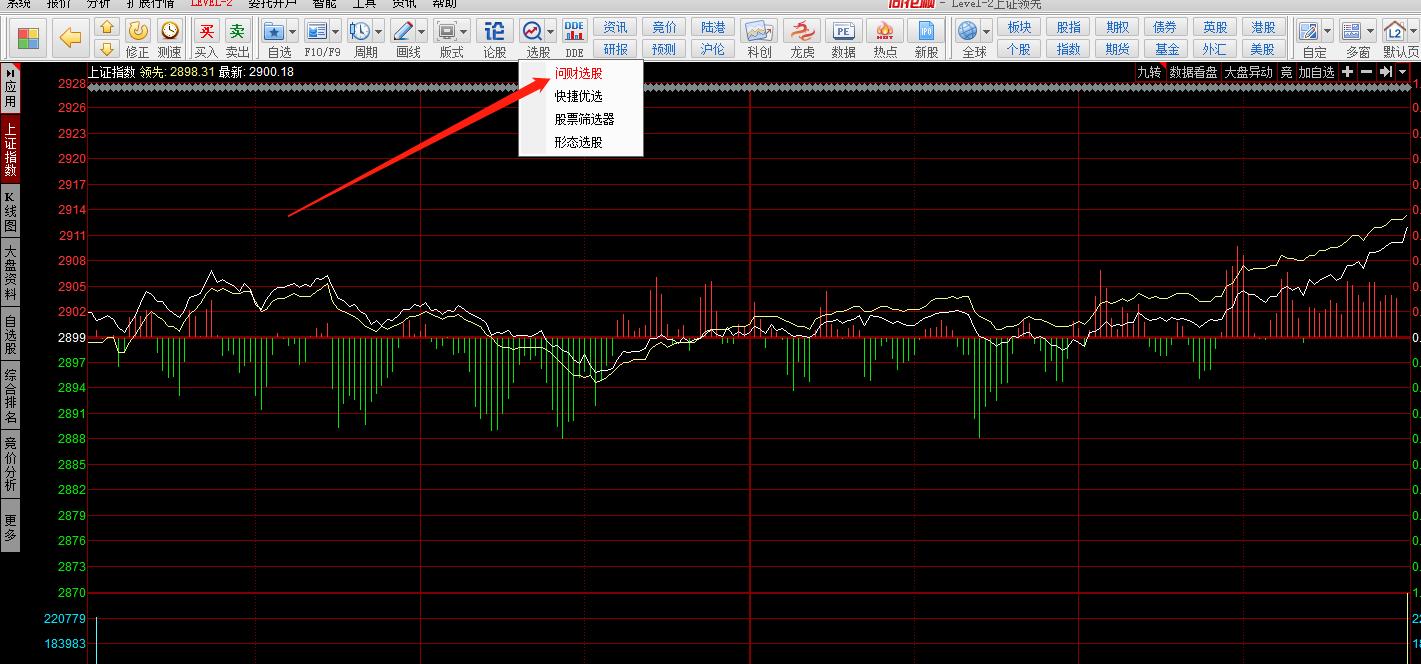Open the 龙虎 dragon-tiger list icon
The height and width of the screenshot is (664, 1421).
click(x=802, y=33)
